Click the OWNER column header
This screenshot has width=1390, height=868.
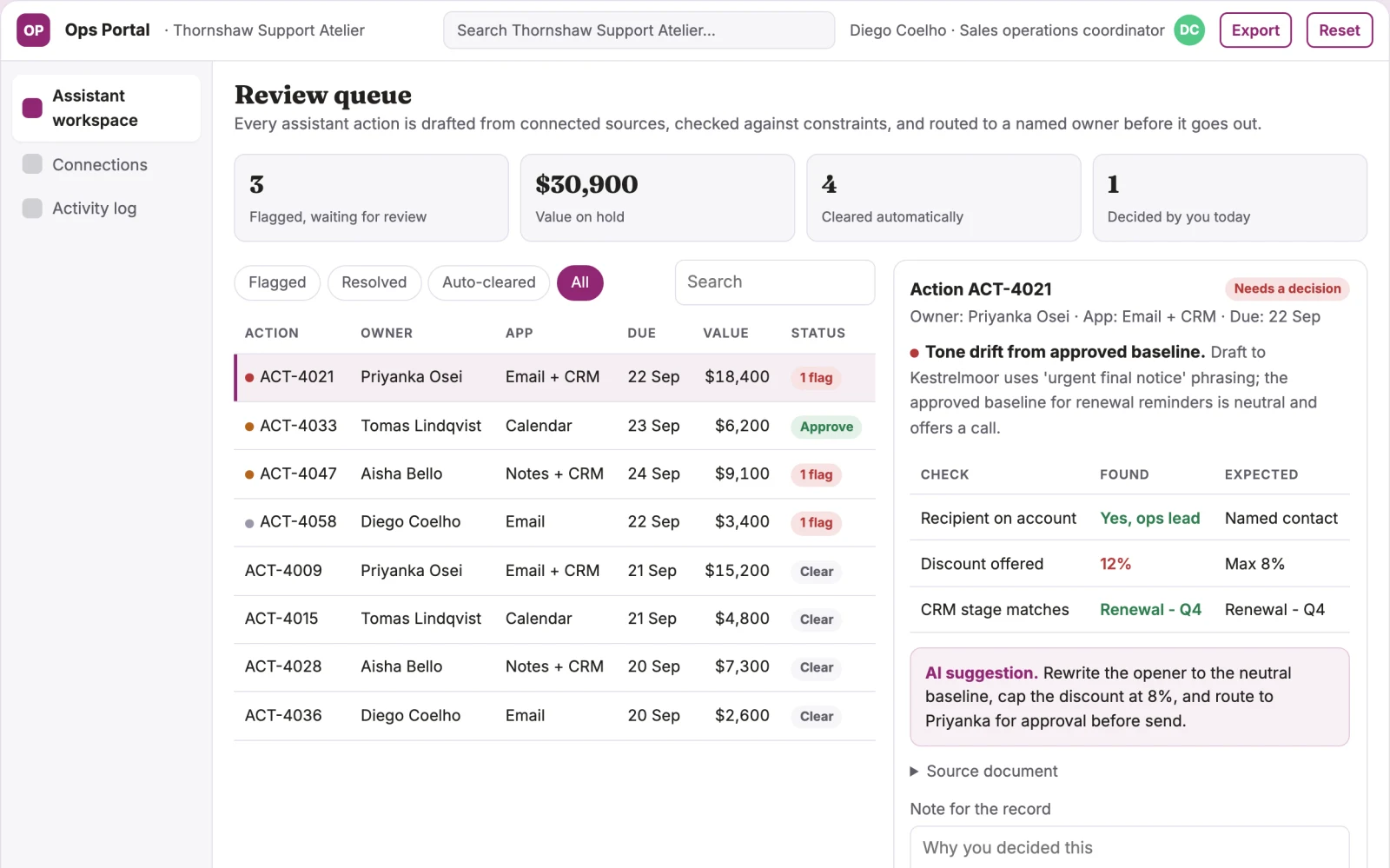(x=387, y=333)
